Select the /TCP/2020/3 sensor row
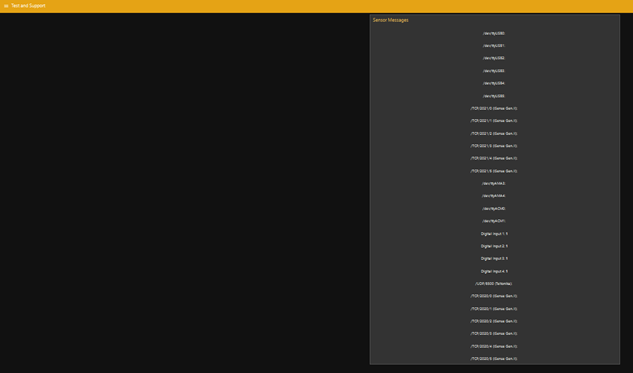The height and width of the screenshot is (373, 633). point(494,334)
